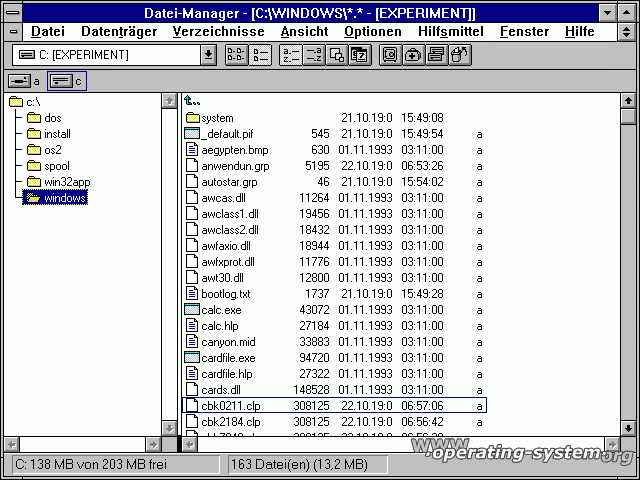This screenshot has width=640, height=480.
Task: Click file pane horizontal scroll left arrow
Action: [x=190, y=444]
